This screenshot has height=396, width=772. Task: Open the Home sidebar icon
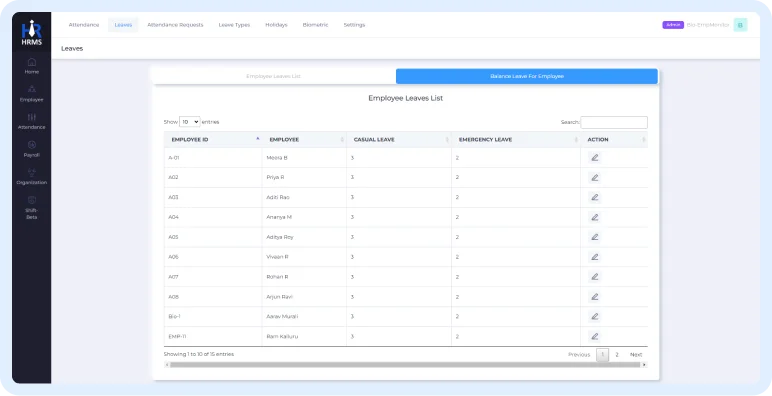[32, 66]
